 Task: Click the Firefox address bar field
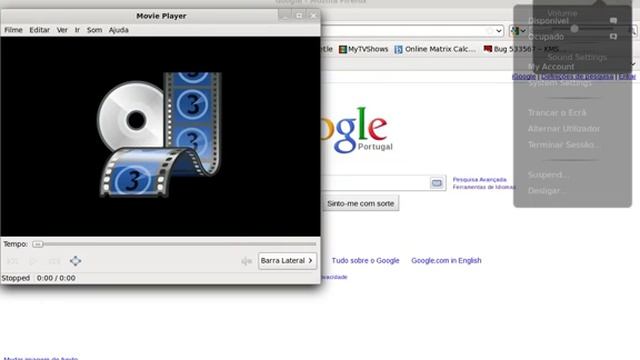[x=412, y=31]
